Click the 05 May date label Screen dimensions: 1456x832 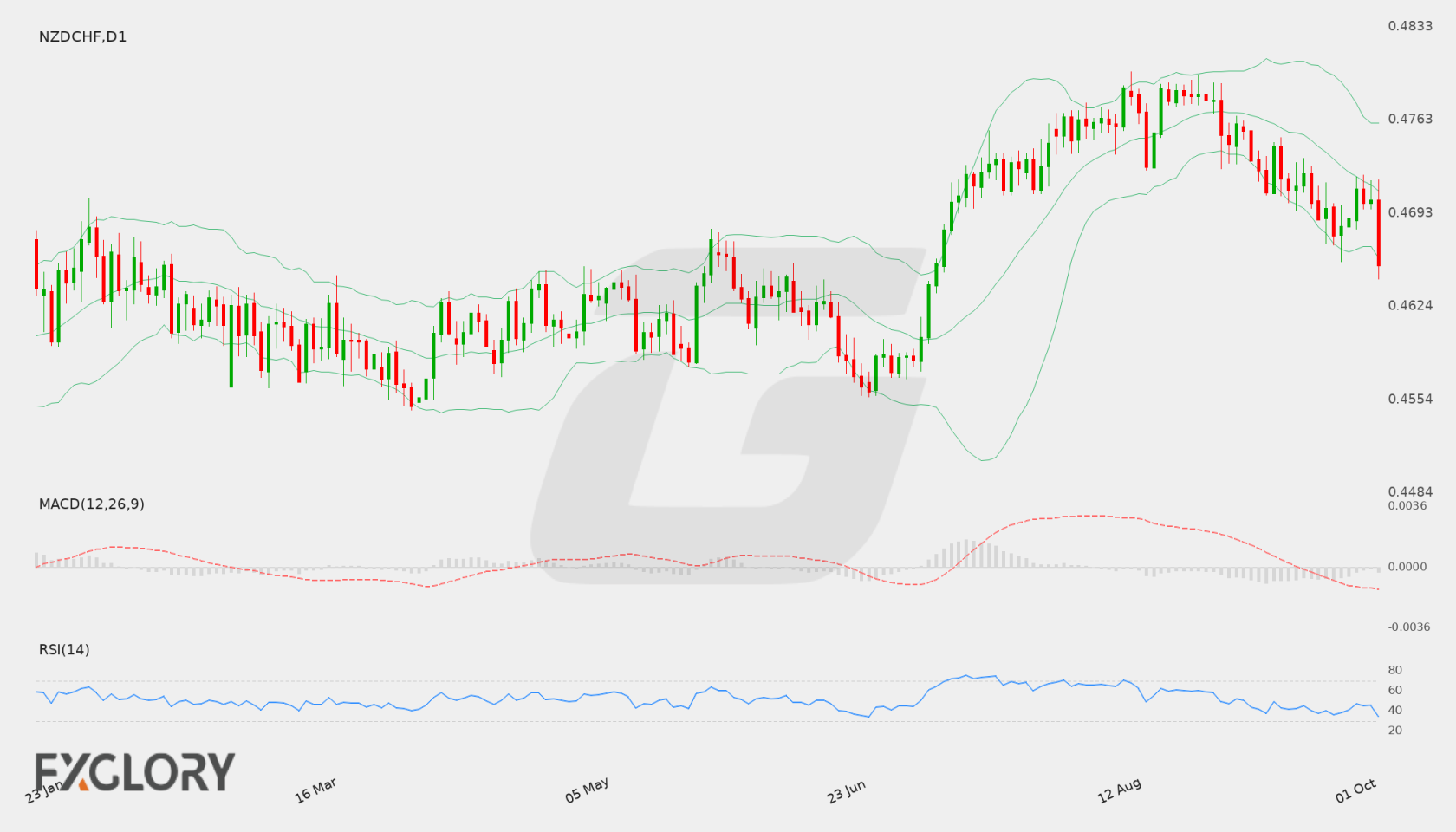click(x=587, y=790)
